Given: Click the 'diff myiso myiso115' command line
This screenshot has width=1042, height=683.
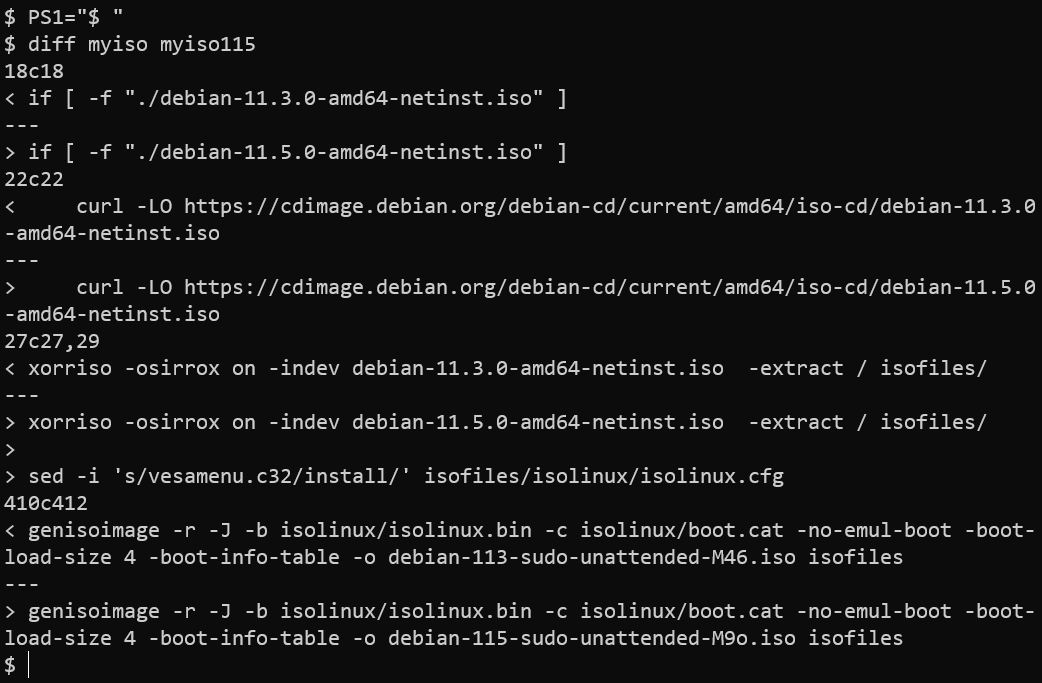Looking at the screenshot, I should [x=130, y=45].
